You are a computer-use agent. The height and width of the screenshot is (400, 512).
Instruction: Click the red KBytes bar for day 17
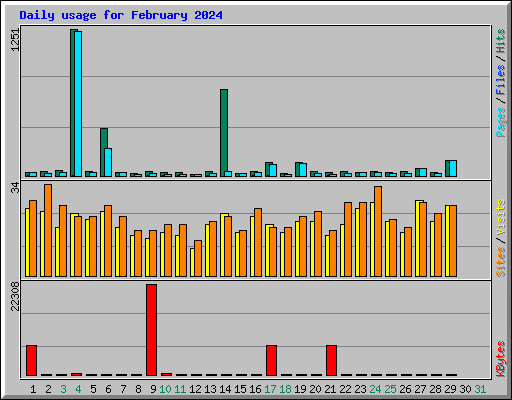pyautogui.click(x=271, y=360)
